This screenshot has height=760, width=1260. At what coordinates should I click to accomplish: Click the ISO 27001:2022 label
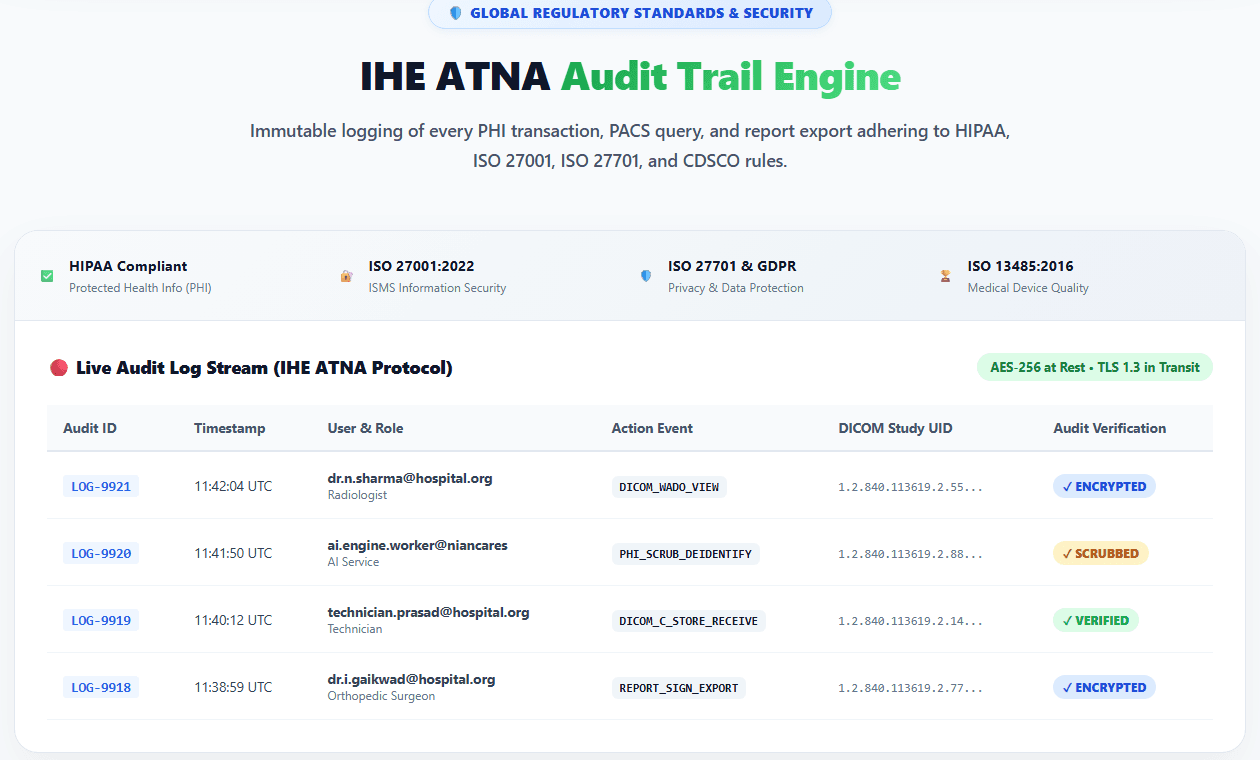tap(421, 266)
